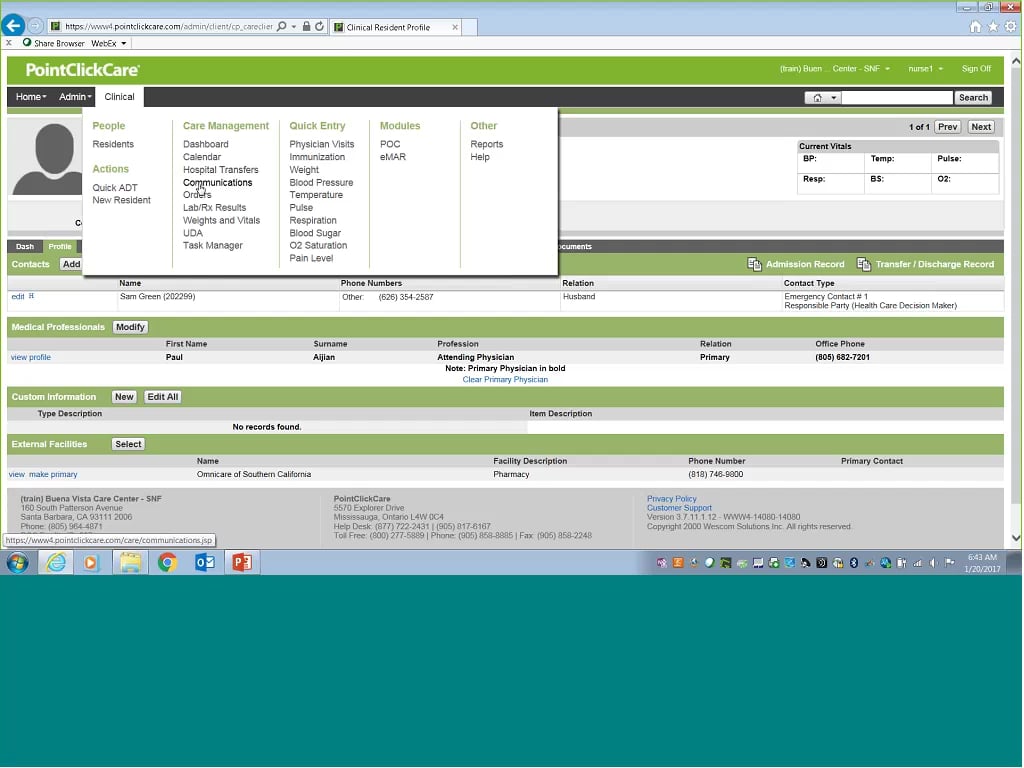Choose Blood Pressure in Quick Entry
The height and width of the screenshot is (768, 1024).
point(321,182)
